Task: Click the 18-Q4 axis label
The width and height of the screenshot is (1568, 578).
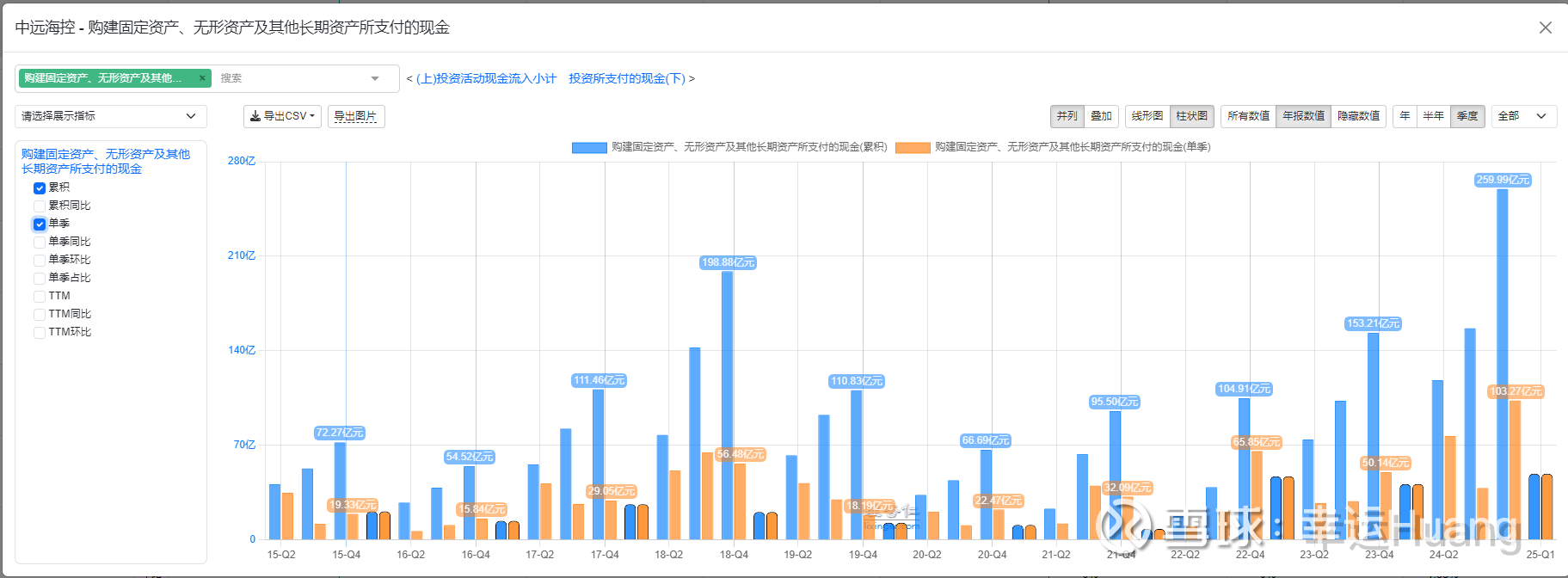Action: point(734,555)
